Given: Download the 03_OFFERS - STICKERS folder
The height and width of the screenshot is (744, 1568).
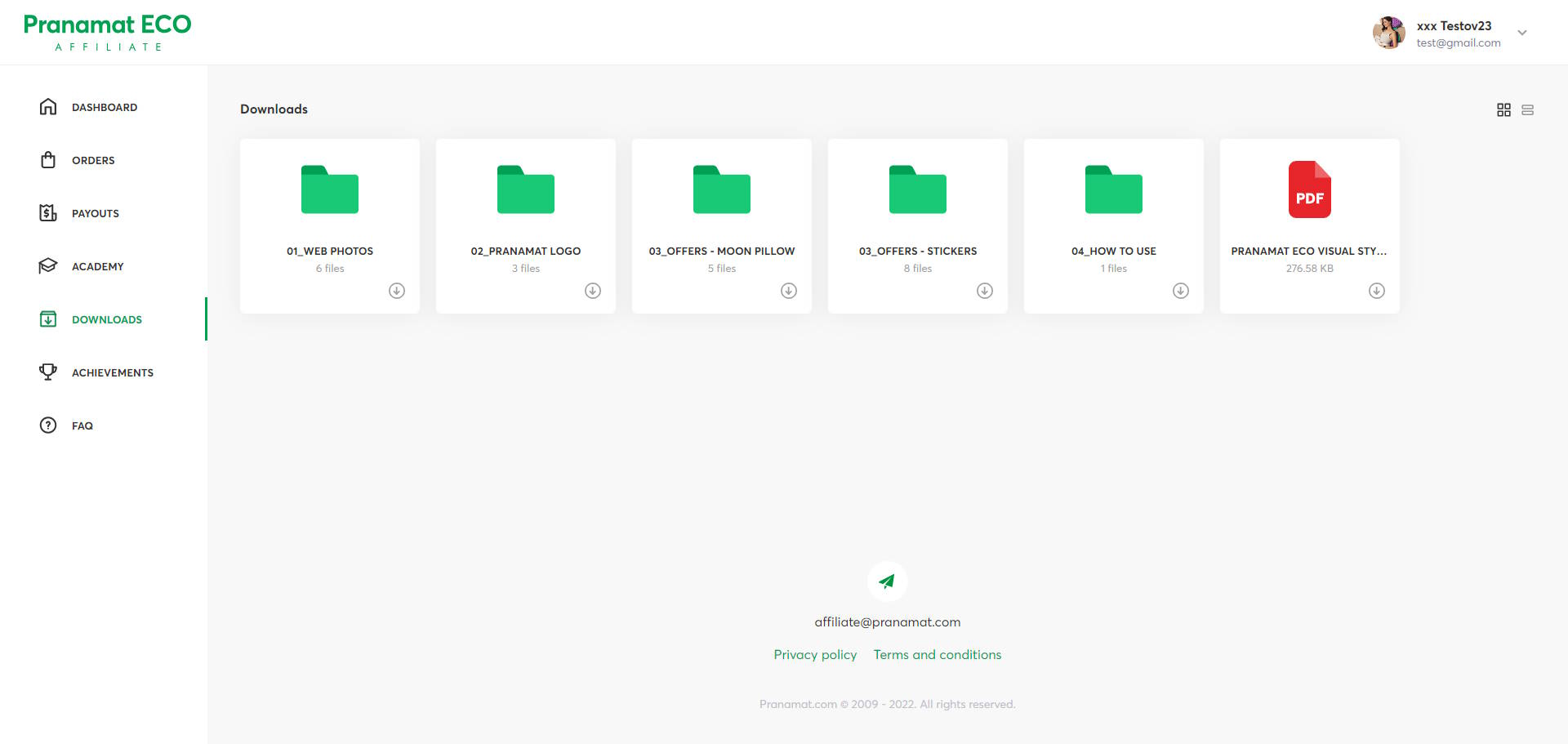Looking at the screenshot, I should tap(985, 291).
